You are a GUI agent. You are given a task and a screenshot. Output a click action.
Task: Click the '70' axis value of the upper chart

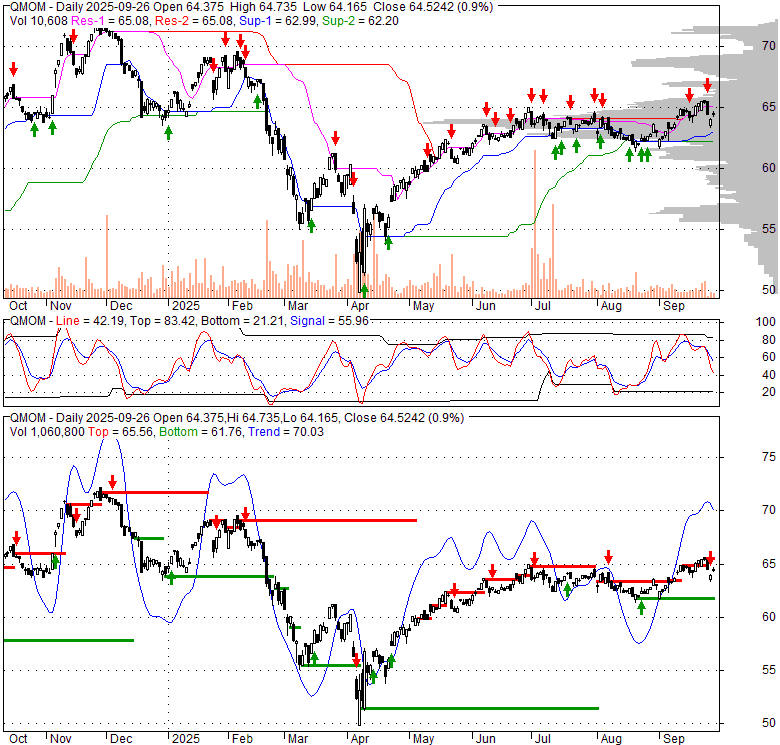click(769, 46)
